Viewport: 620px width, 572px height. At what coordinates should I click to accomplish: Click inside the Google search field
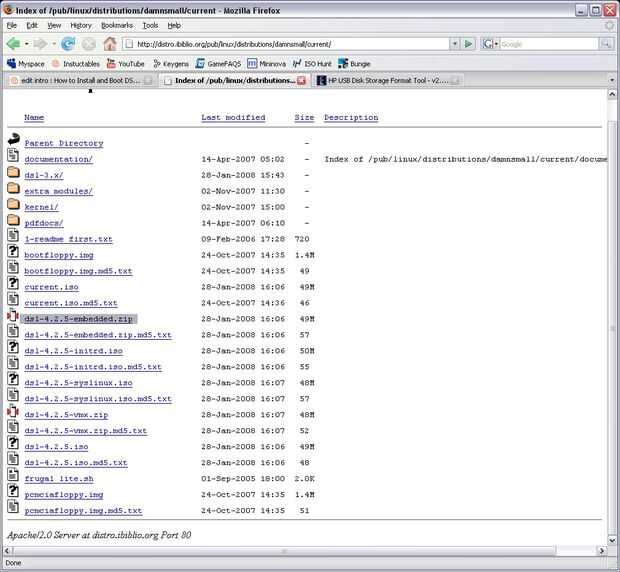(549, 44)
